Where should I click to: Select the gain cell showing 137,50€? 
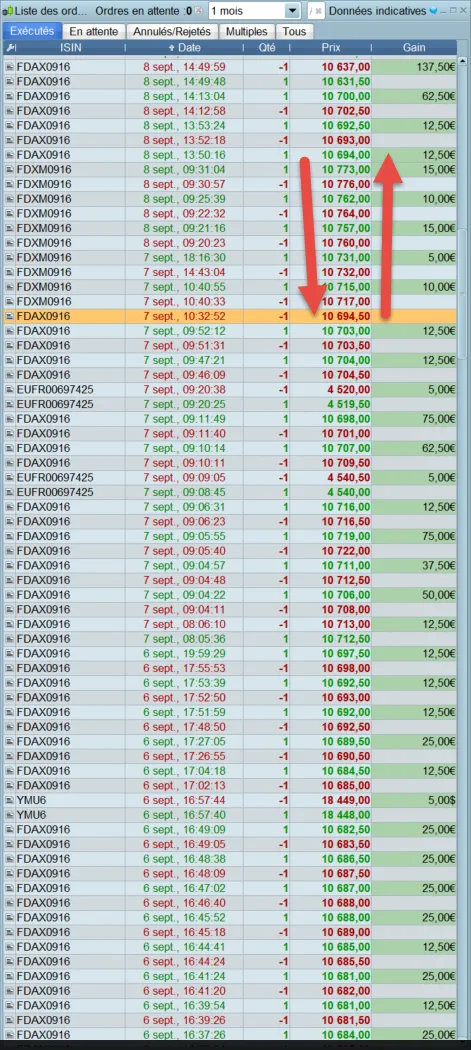point(415,67)
